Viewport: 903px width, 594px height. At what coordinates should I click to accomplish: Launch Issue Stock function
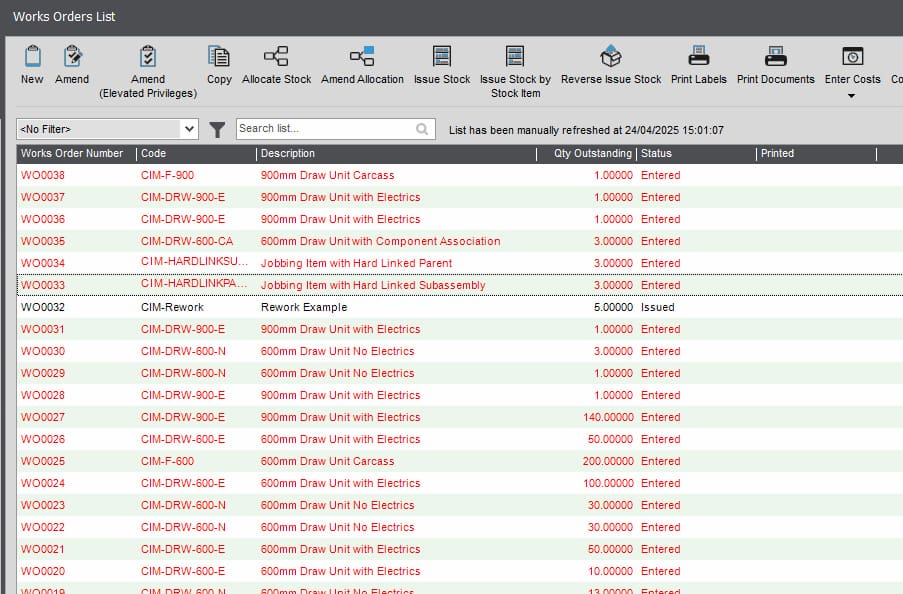coord(442,56)
